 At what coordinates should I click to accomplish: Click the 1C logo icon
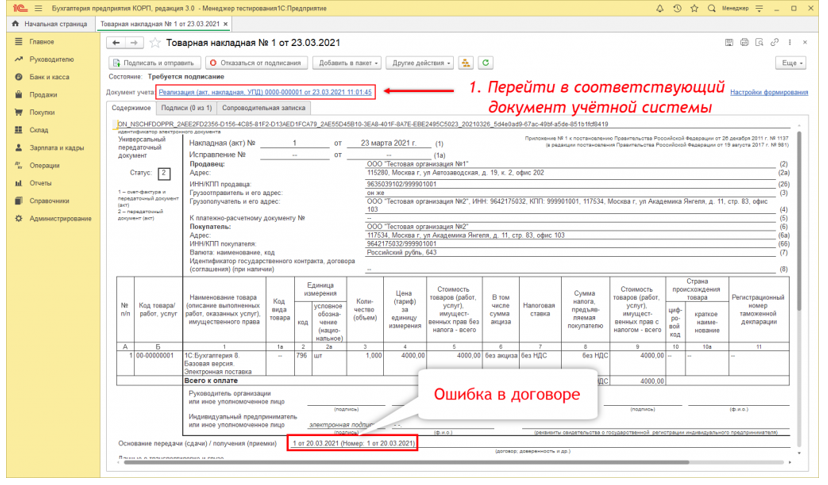[x=20, y=8]
